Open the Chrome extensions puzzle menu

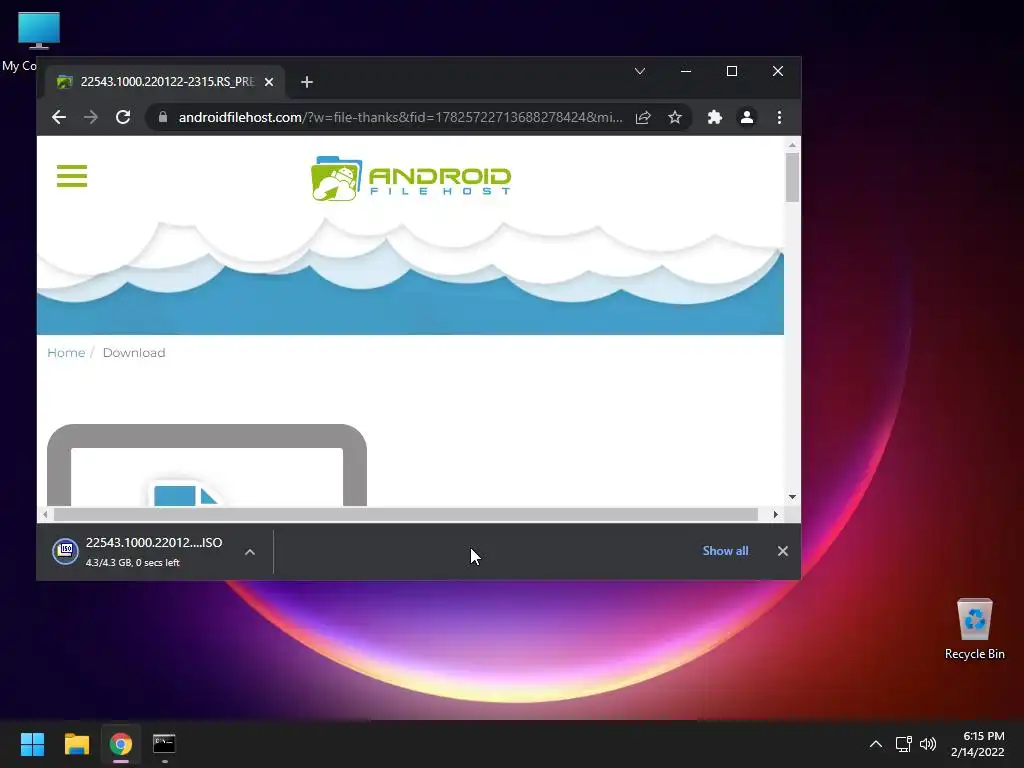715,118
